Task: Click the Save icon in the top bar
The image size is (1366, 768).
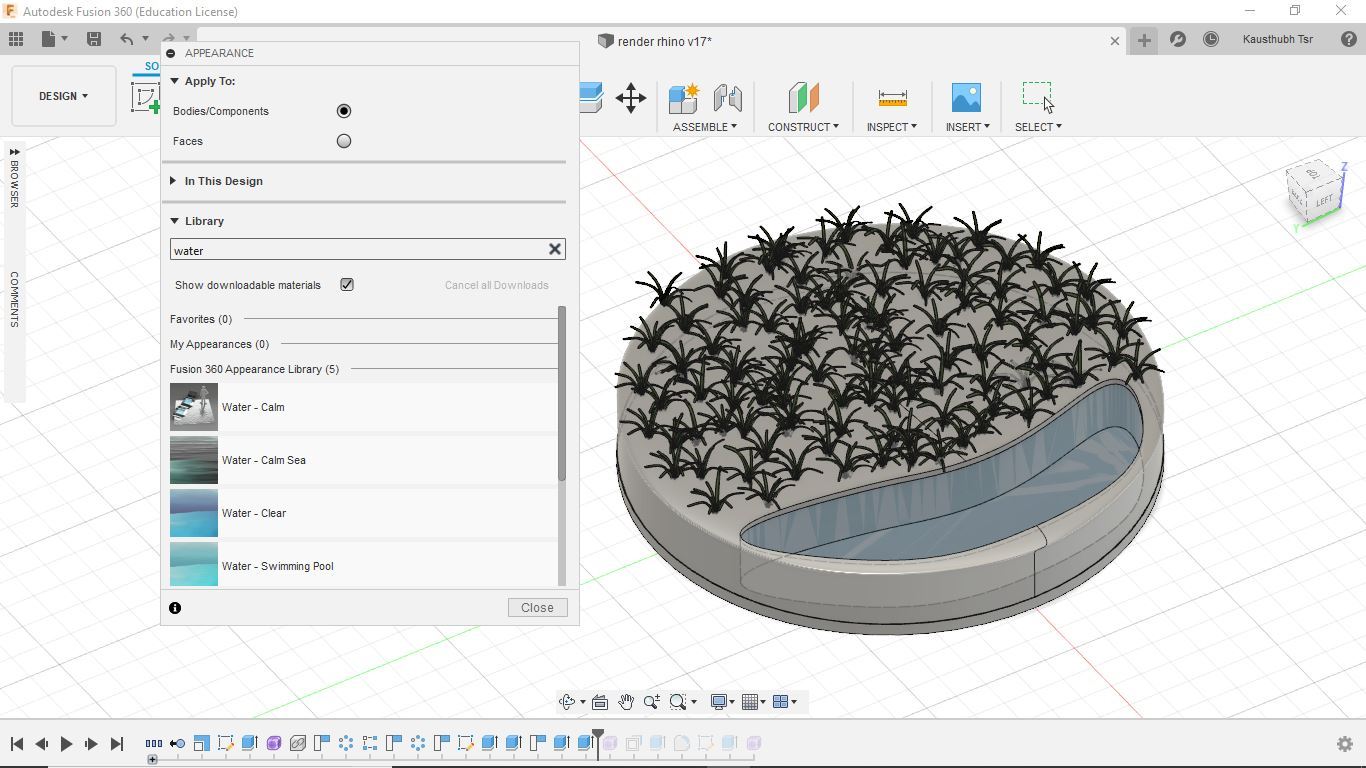Action: pos(94,39)
